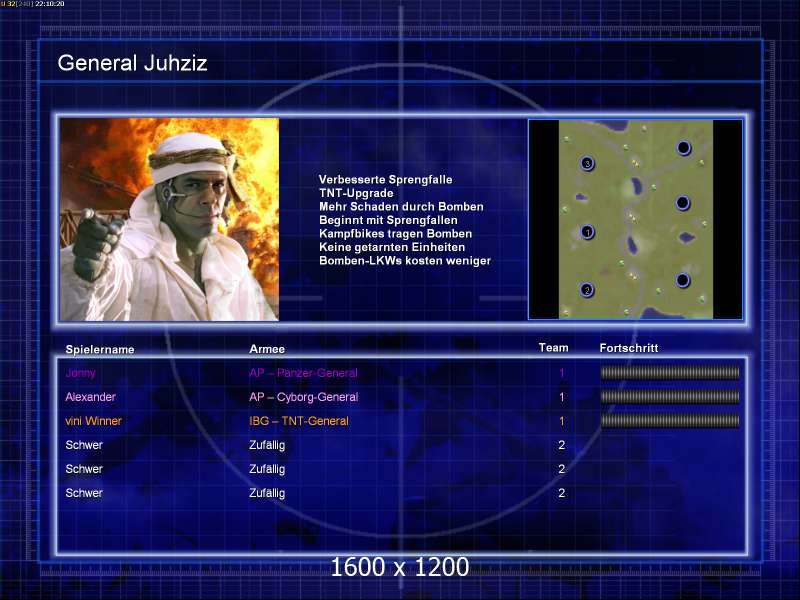
Task: Click the TNT-Upgrade ability line
Action: click(356, 193)
